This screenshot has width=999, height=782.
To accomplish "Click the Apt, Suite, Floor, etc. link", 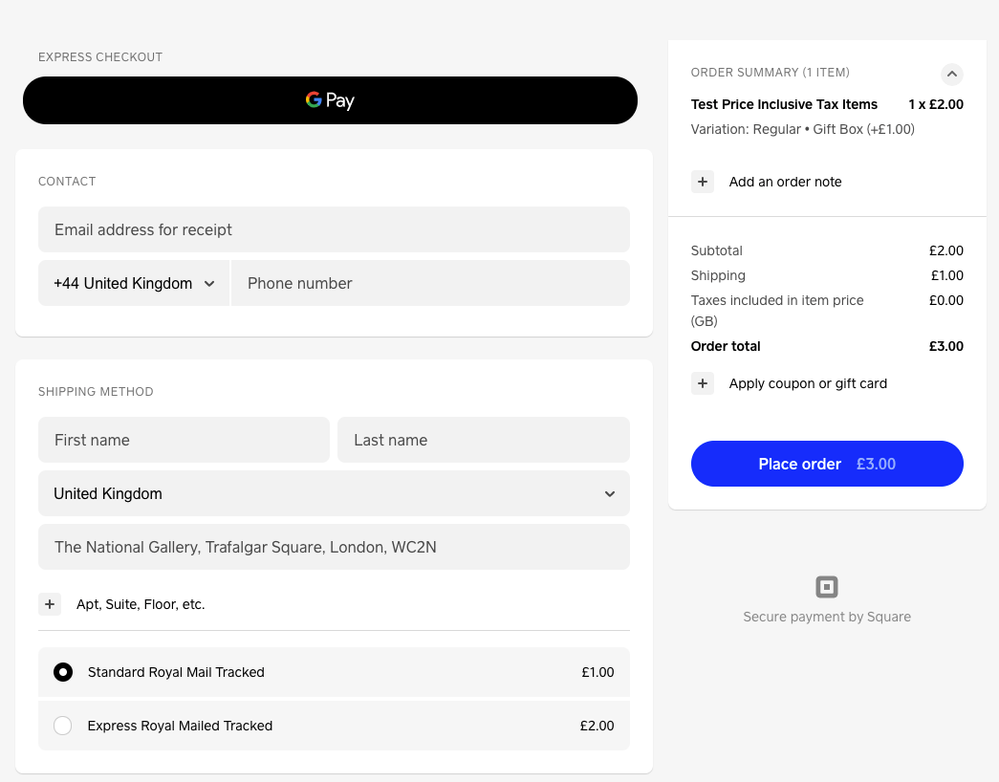I will point(140,604).
